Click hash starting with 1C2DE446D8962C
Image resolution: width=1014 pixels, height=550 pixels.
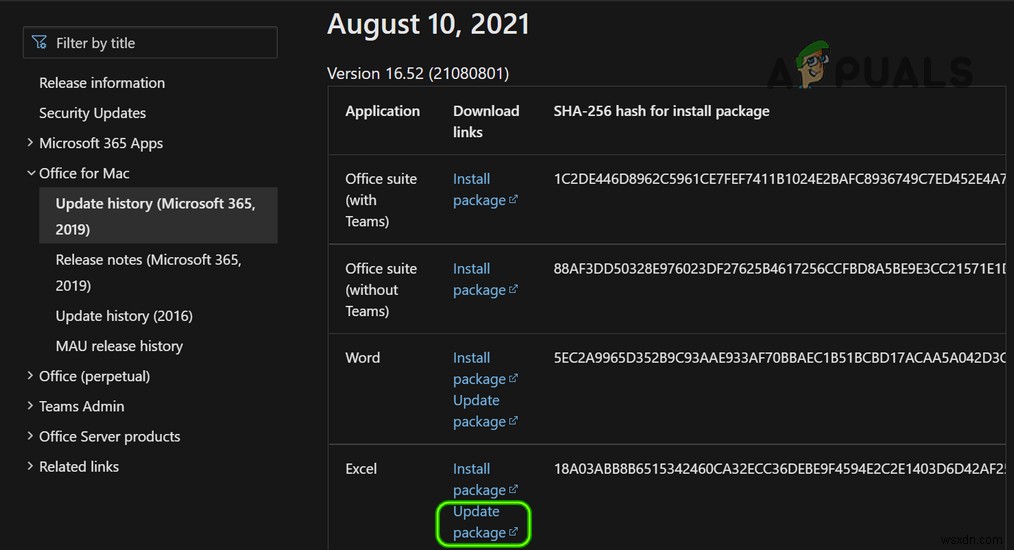(779, 179)
